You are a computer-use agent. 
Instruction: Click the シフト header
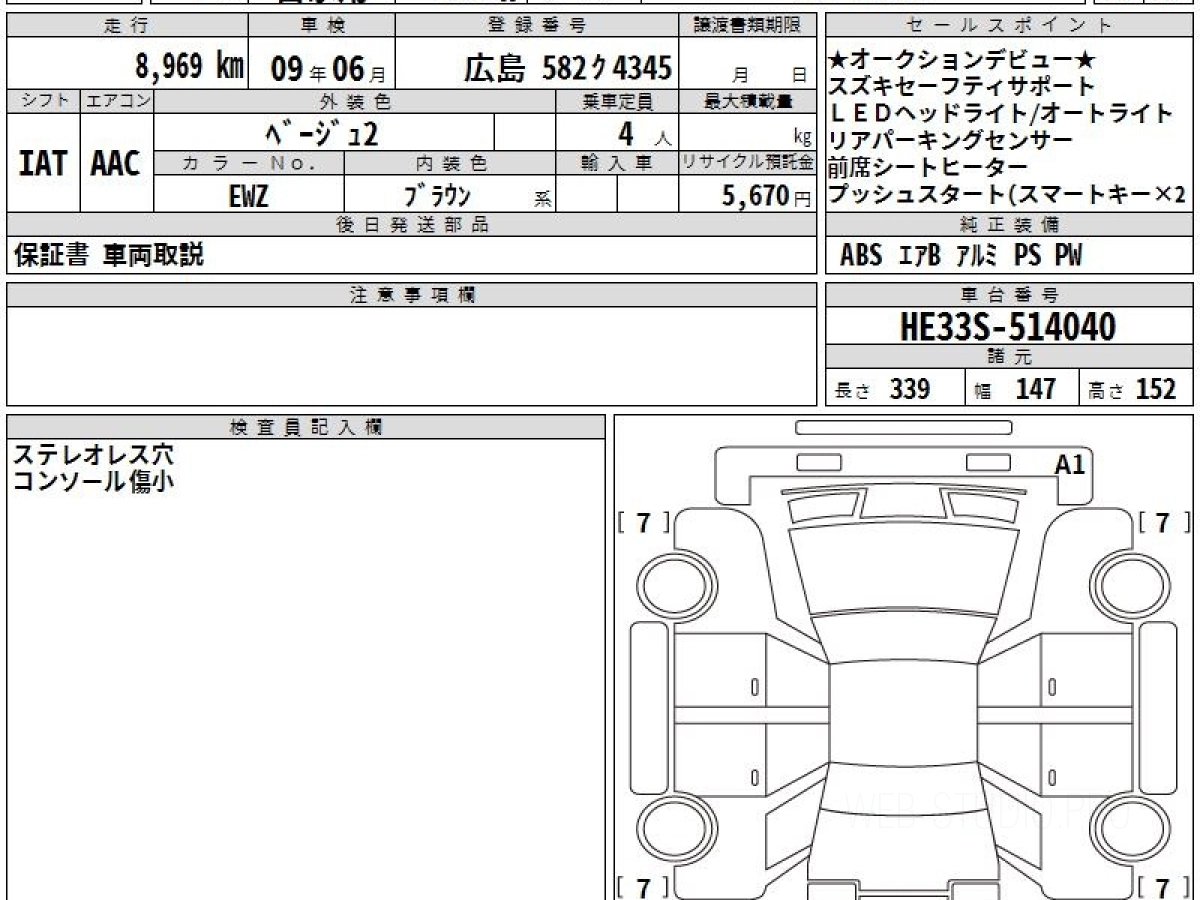[43, 101]
